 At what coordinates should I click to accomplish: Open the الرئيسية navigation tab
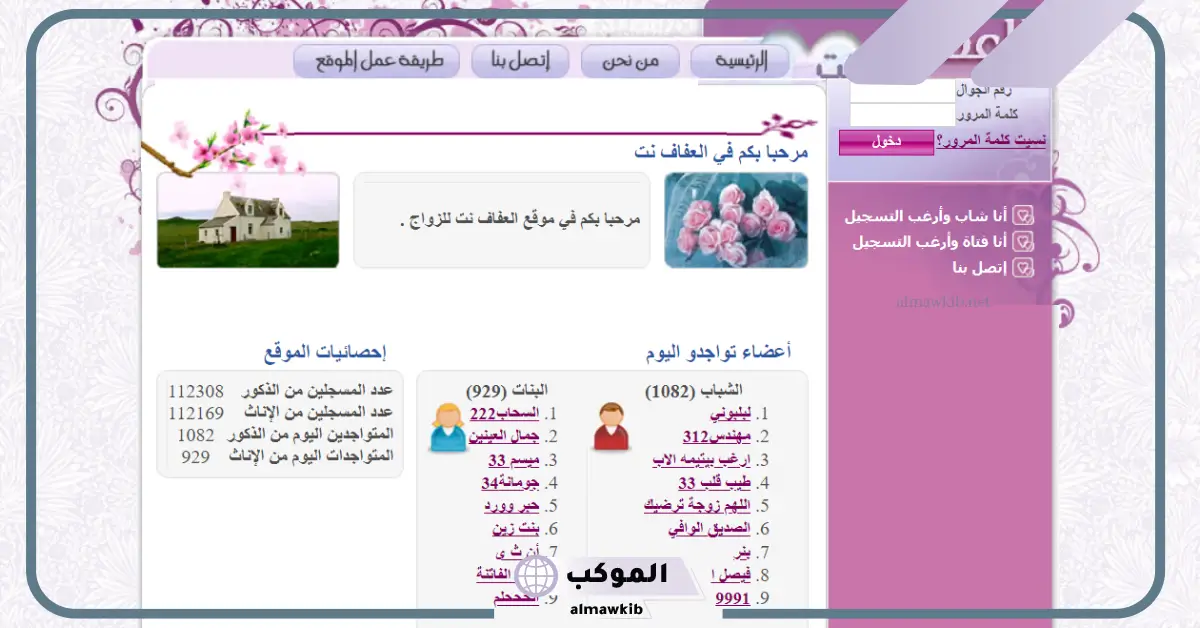coord(740,61)
